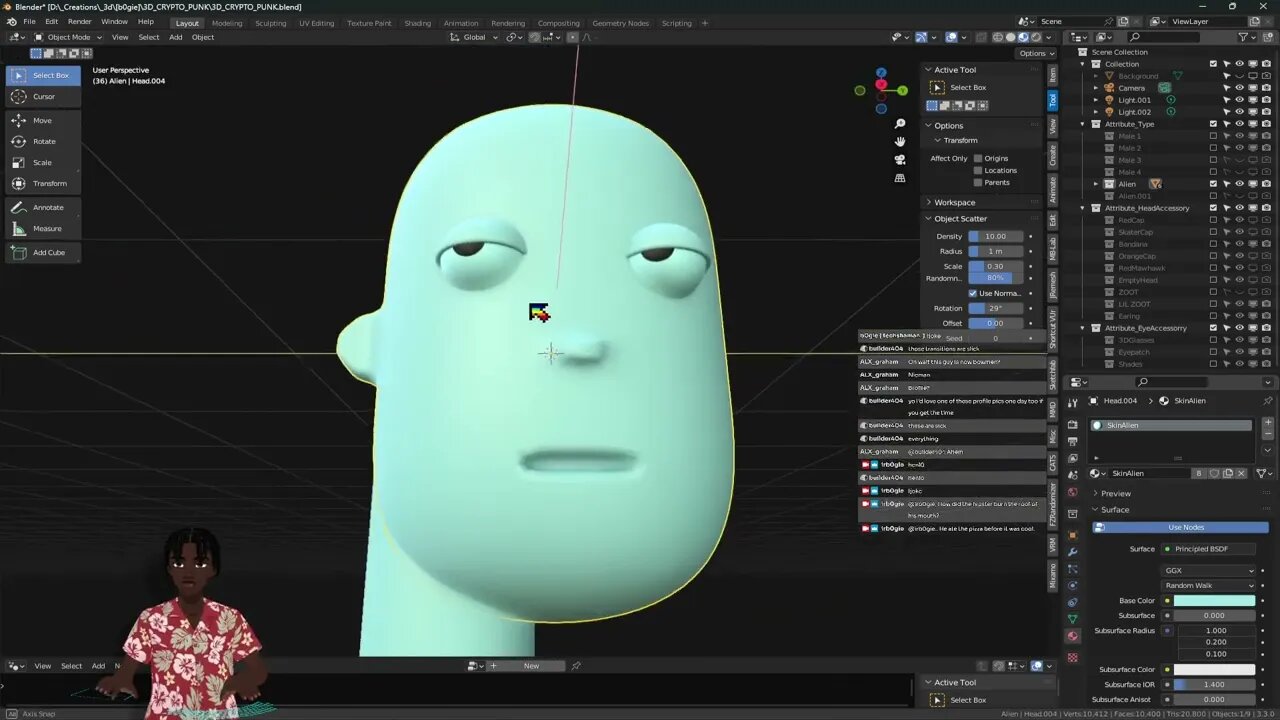Hide the Camera with its eye icon

pos(1240,88)
